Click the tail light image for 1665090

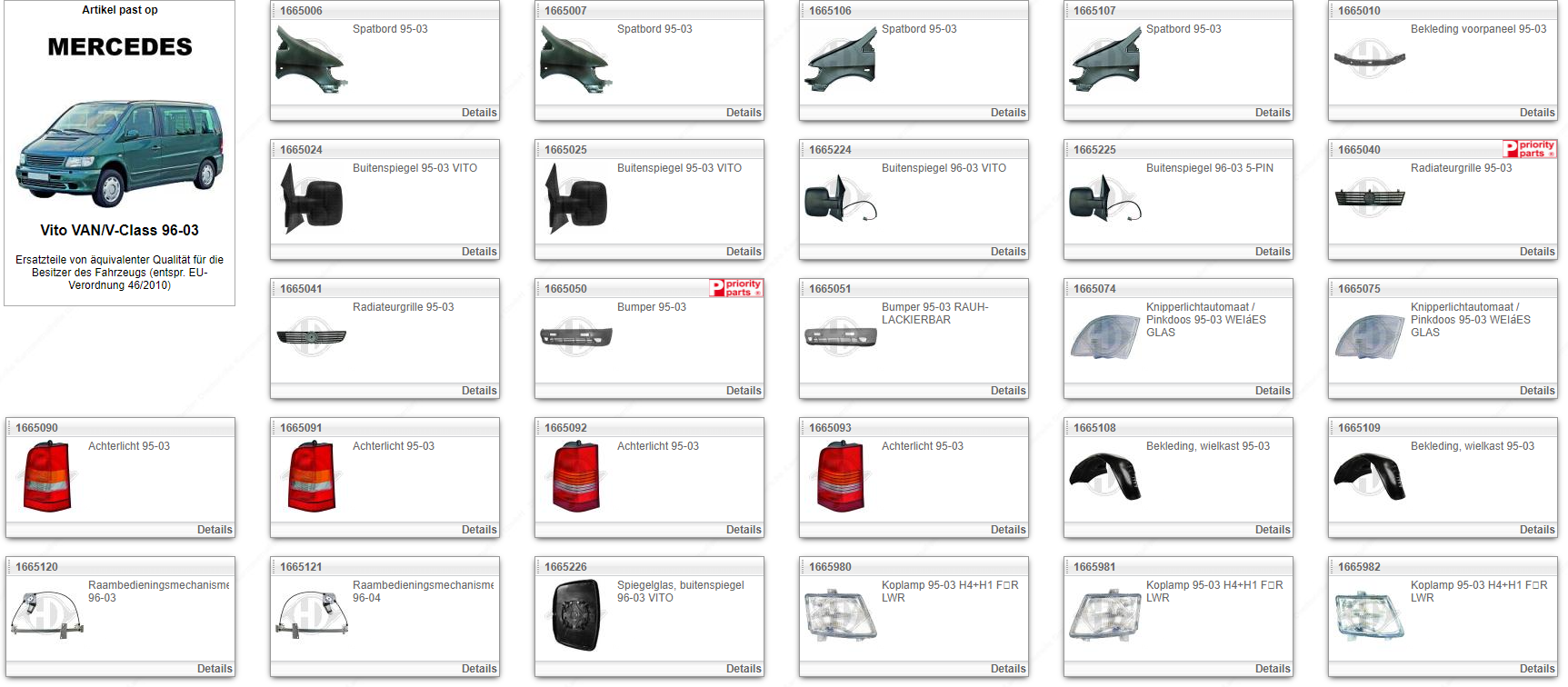click(47, 476)
